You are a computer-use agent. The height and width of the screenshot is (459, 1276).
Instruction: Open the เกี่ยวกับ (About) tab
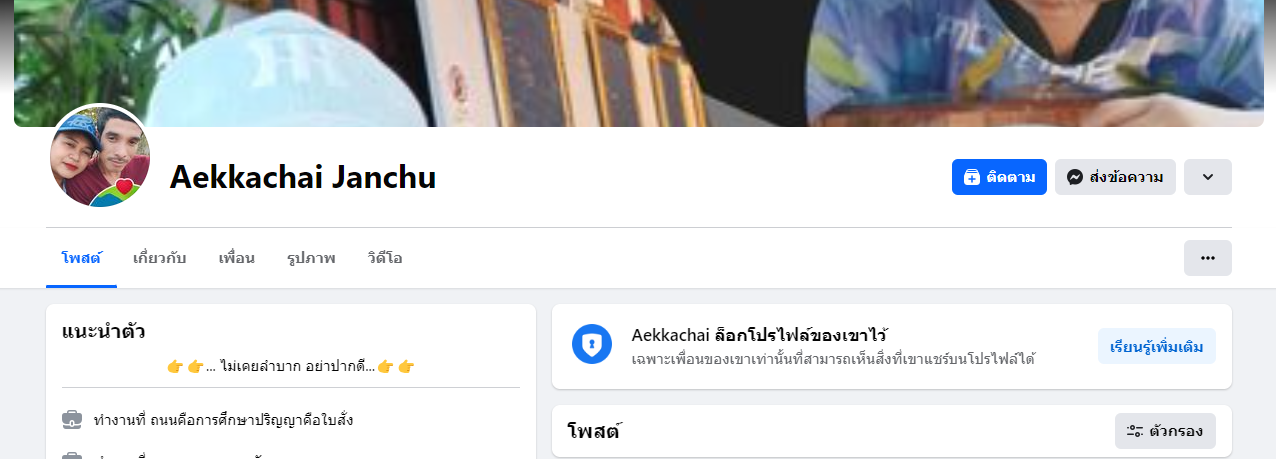click(160, 258)
